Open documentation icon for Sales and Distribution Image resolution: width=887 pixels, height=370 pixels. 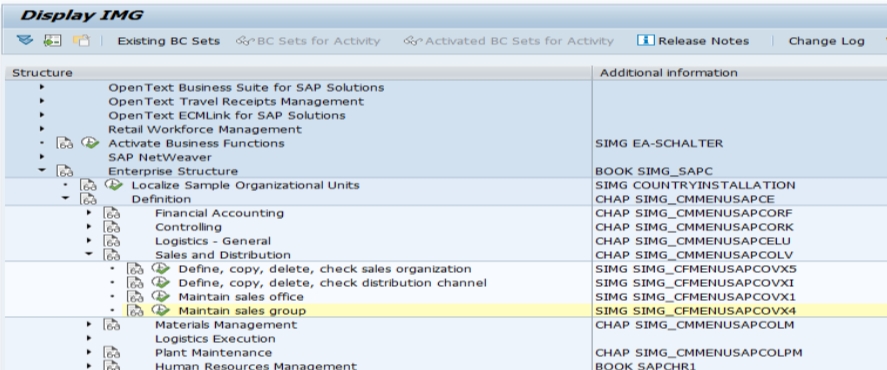[x=112, y=255]
